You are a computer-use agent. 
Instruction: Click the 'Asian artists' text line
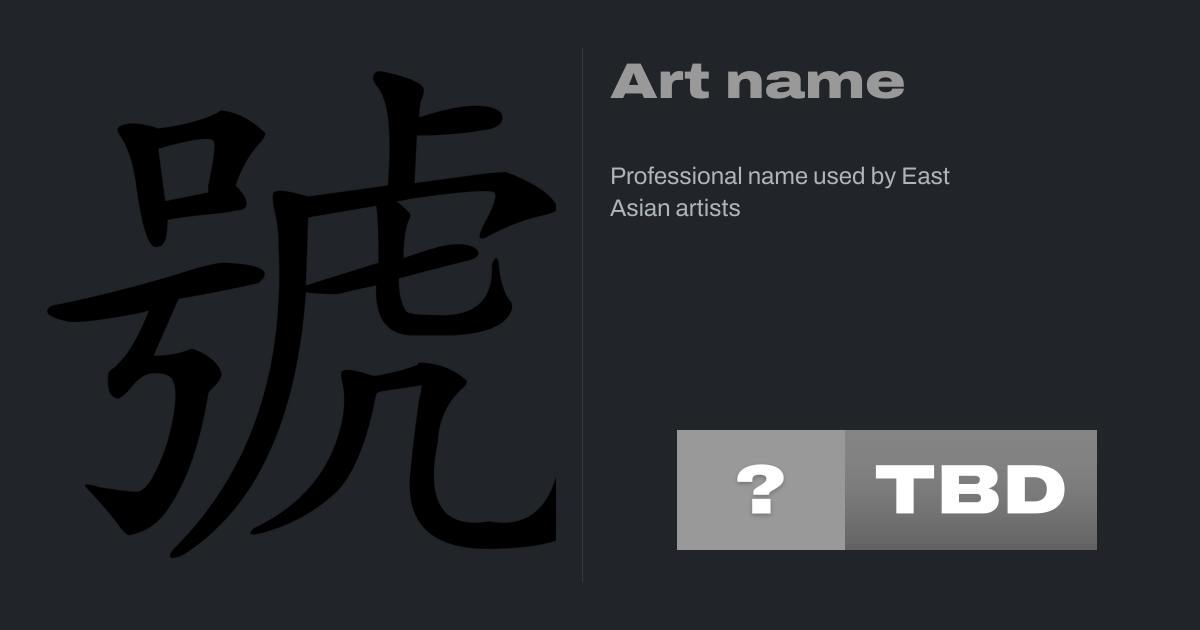click(x=675, y=208)
